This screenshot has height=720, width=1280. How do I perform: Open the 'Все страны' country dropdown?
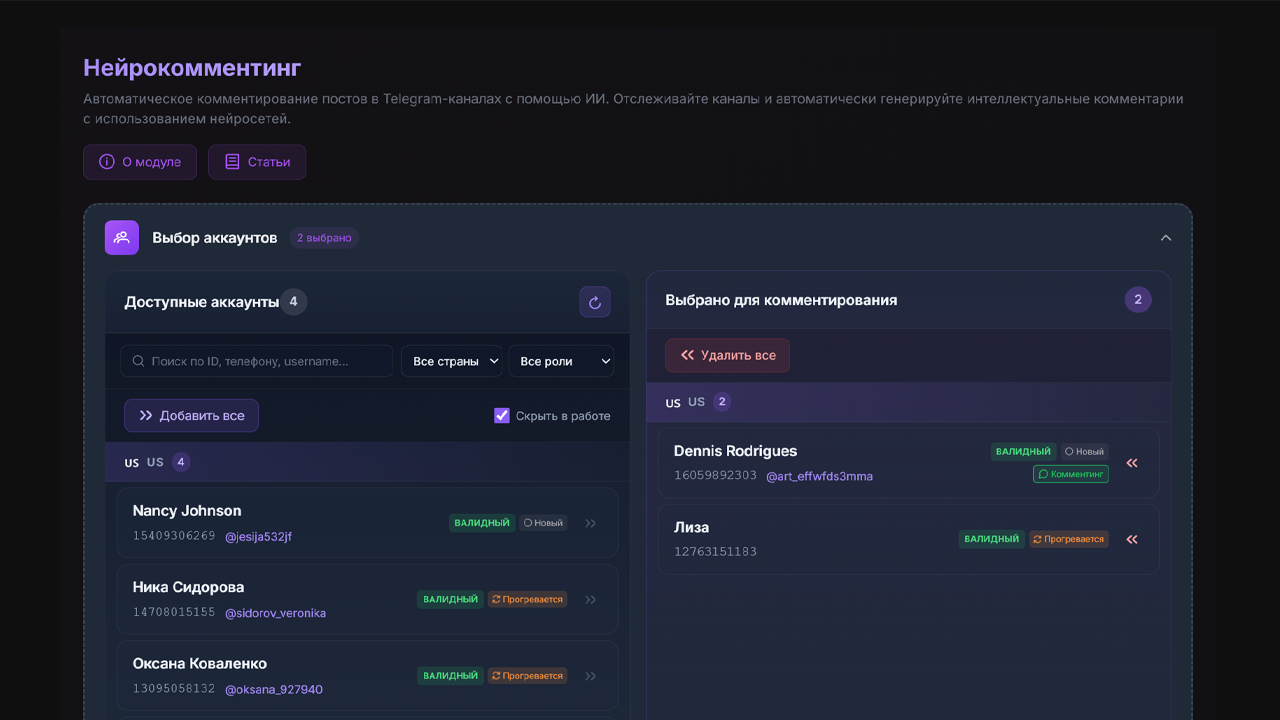click(452, 361)
